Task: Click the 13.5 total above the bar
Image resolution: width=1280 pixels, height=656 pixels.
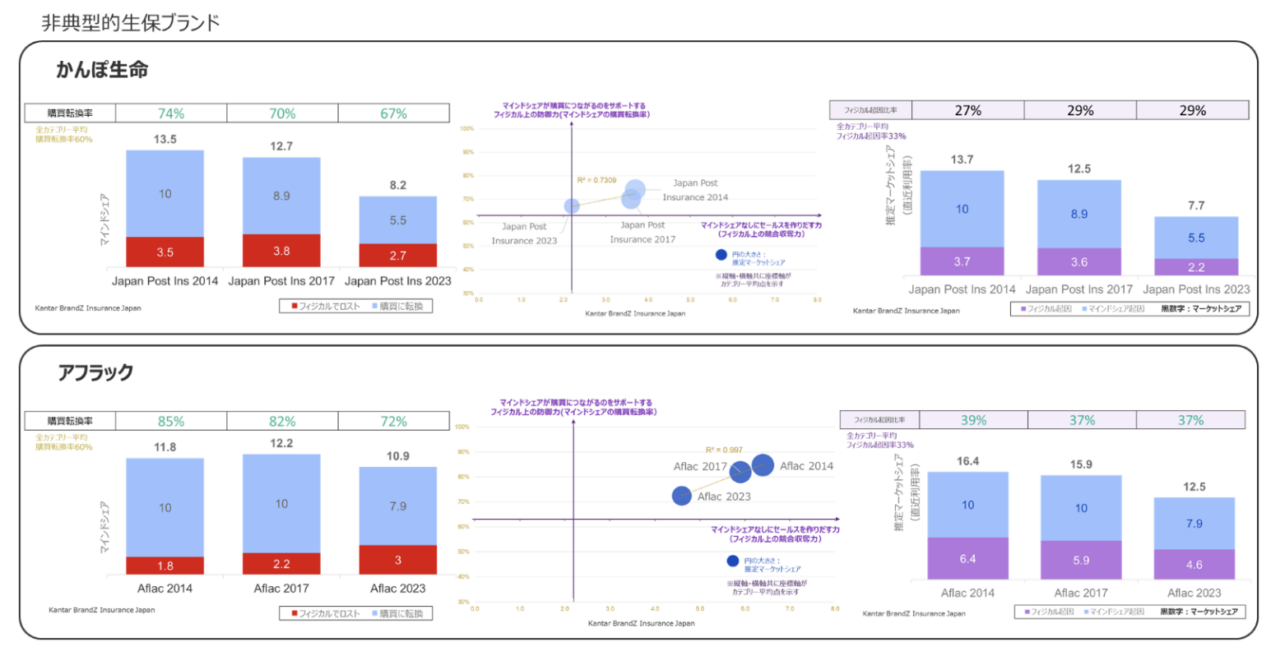Action: pos(165,139)
